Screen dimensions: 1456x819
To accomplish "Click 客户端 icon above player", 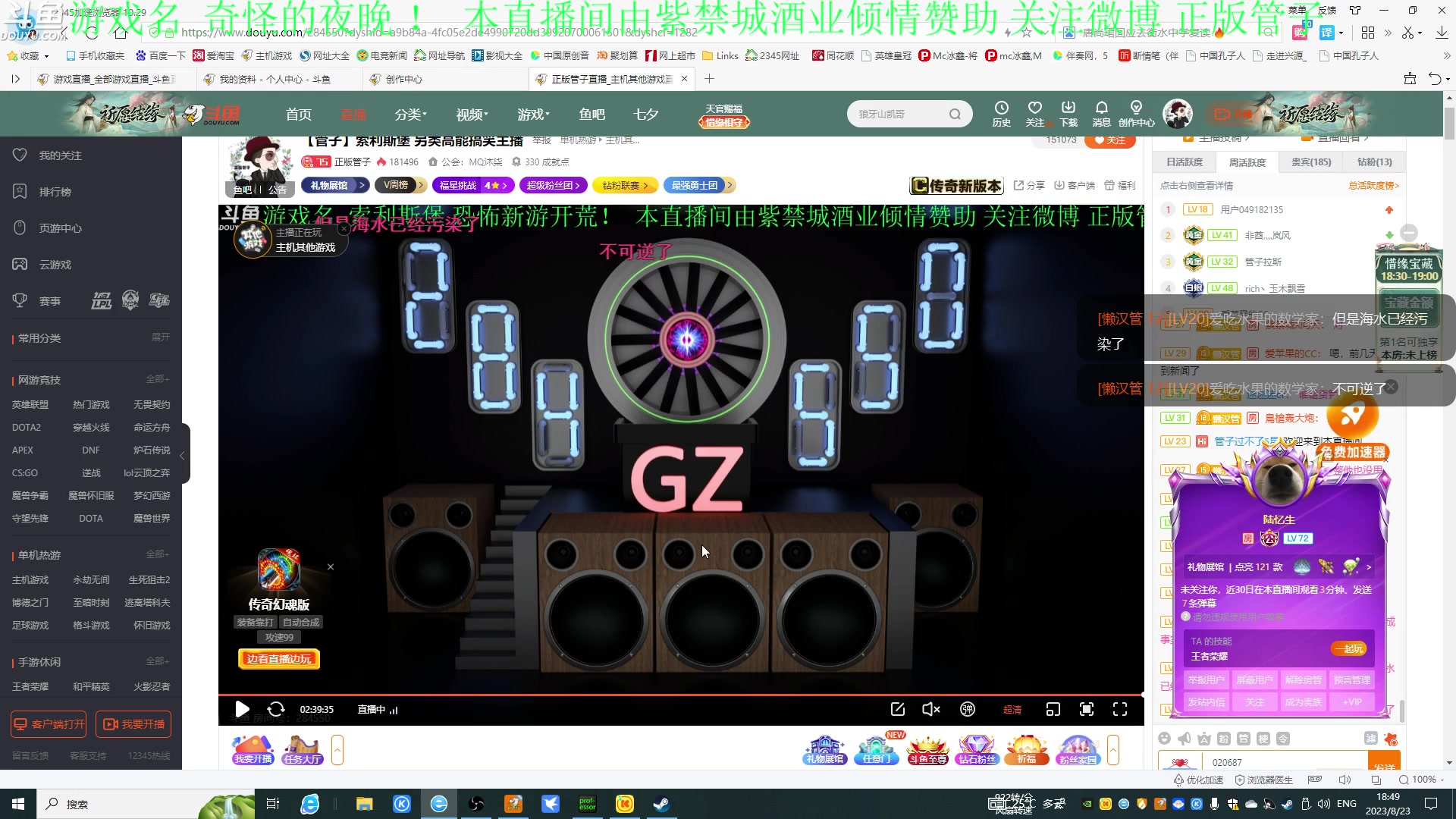I will coord(1075,185).
